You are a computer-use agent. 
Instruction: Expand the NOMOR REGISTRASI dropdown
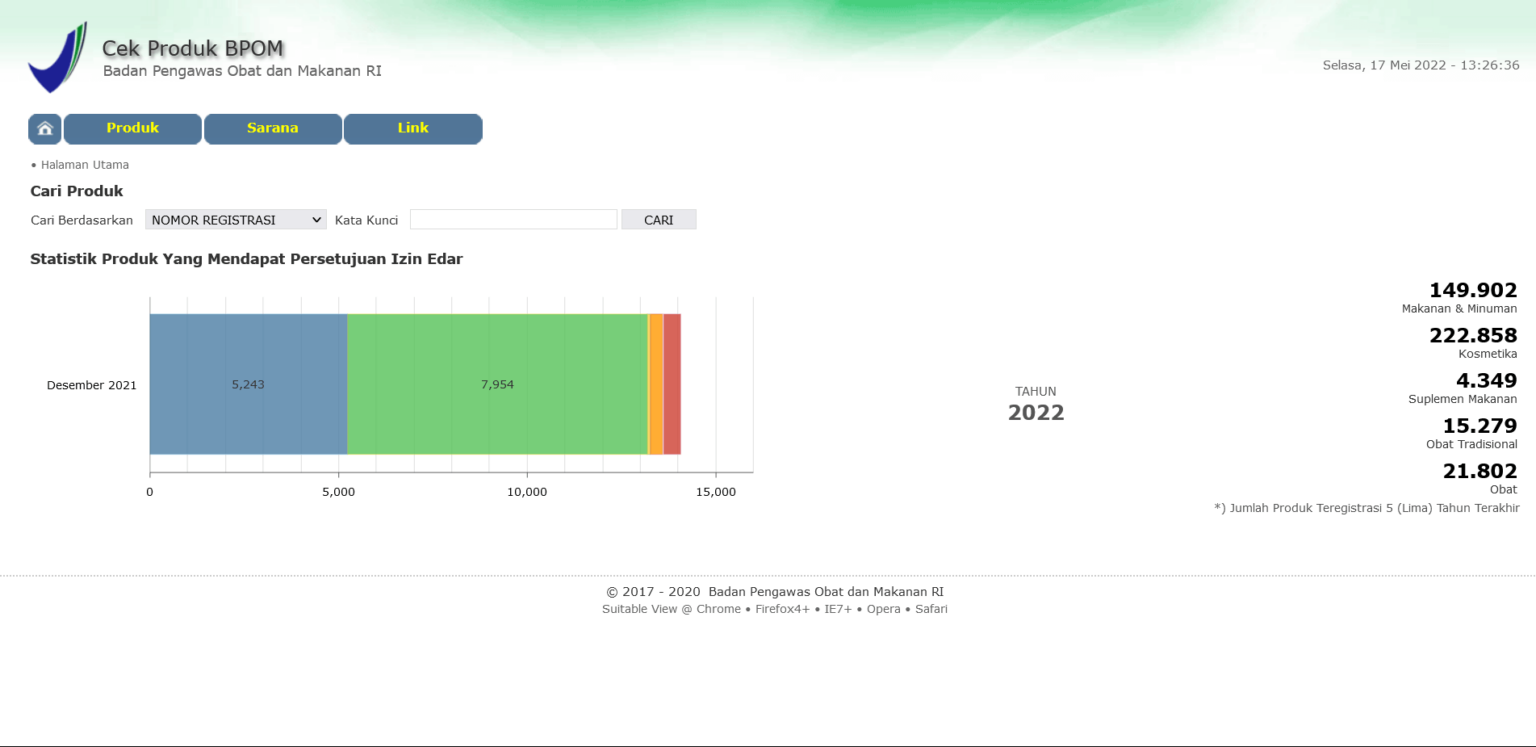click(235, 220)
